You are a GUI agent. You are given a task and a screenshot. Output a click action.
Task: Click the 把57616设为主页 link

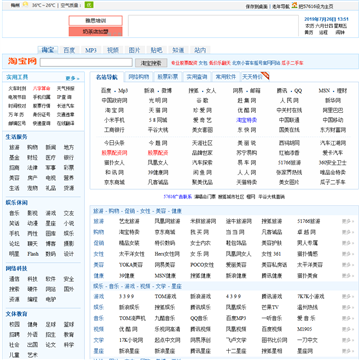[x=316, y=6]
